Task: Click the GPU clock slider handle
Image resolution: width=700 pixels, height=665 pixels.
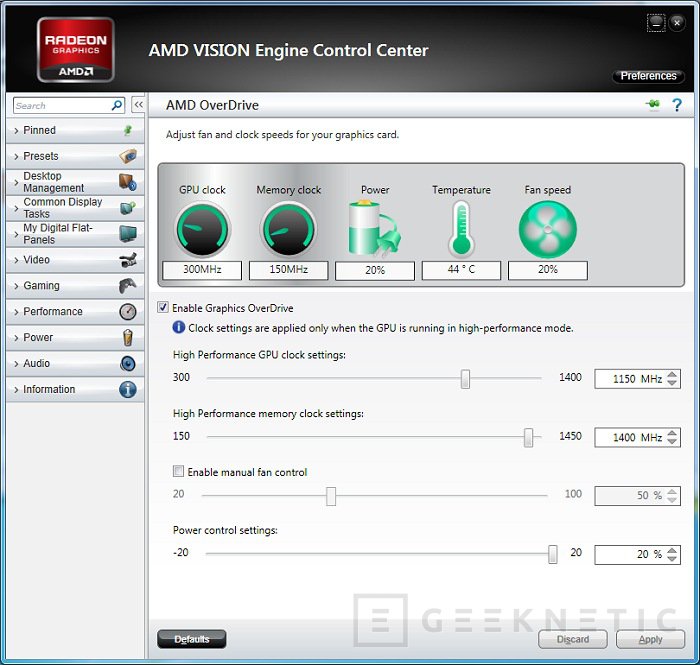Action: [465, 379]
